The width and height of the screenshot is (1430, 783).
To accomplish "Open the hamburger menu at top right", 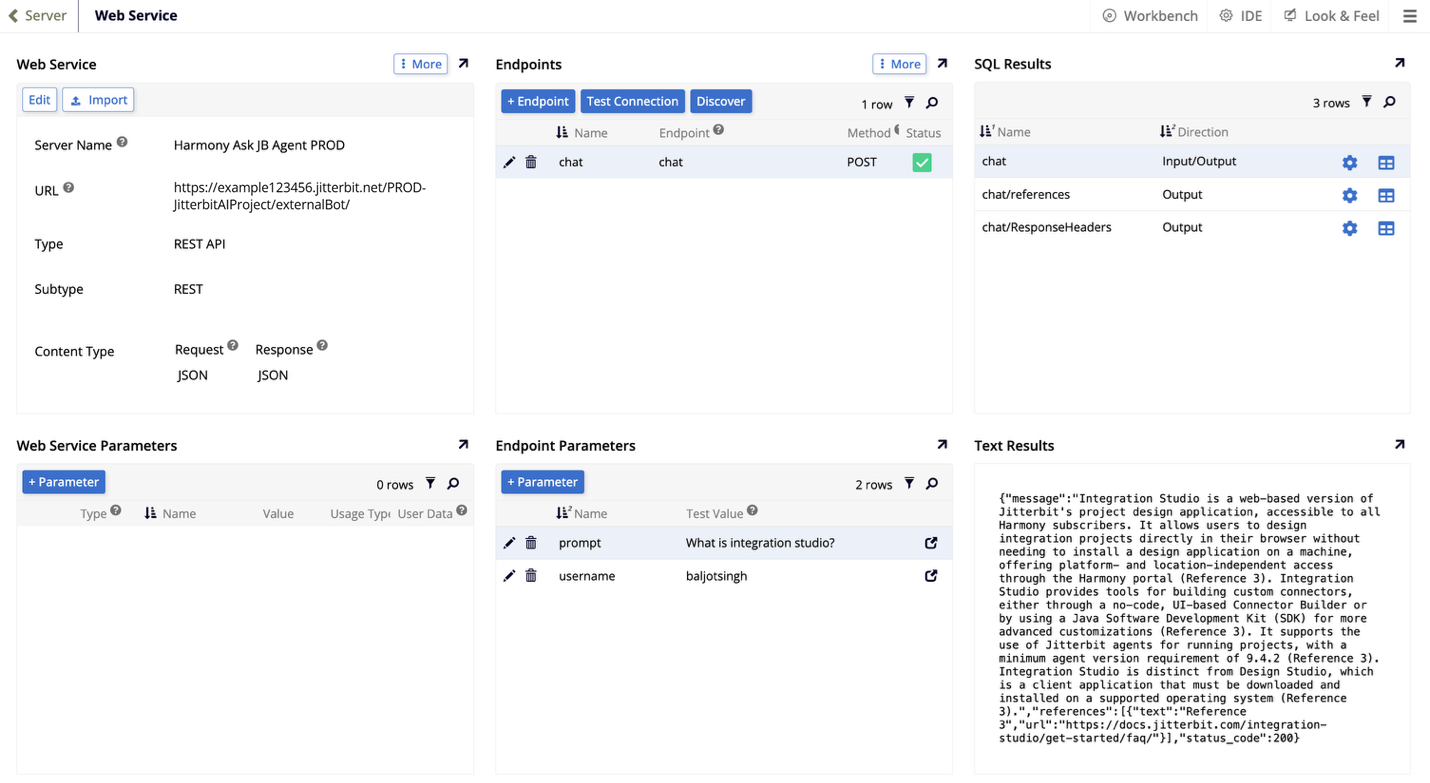I will [1410, 16].
